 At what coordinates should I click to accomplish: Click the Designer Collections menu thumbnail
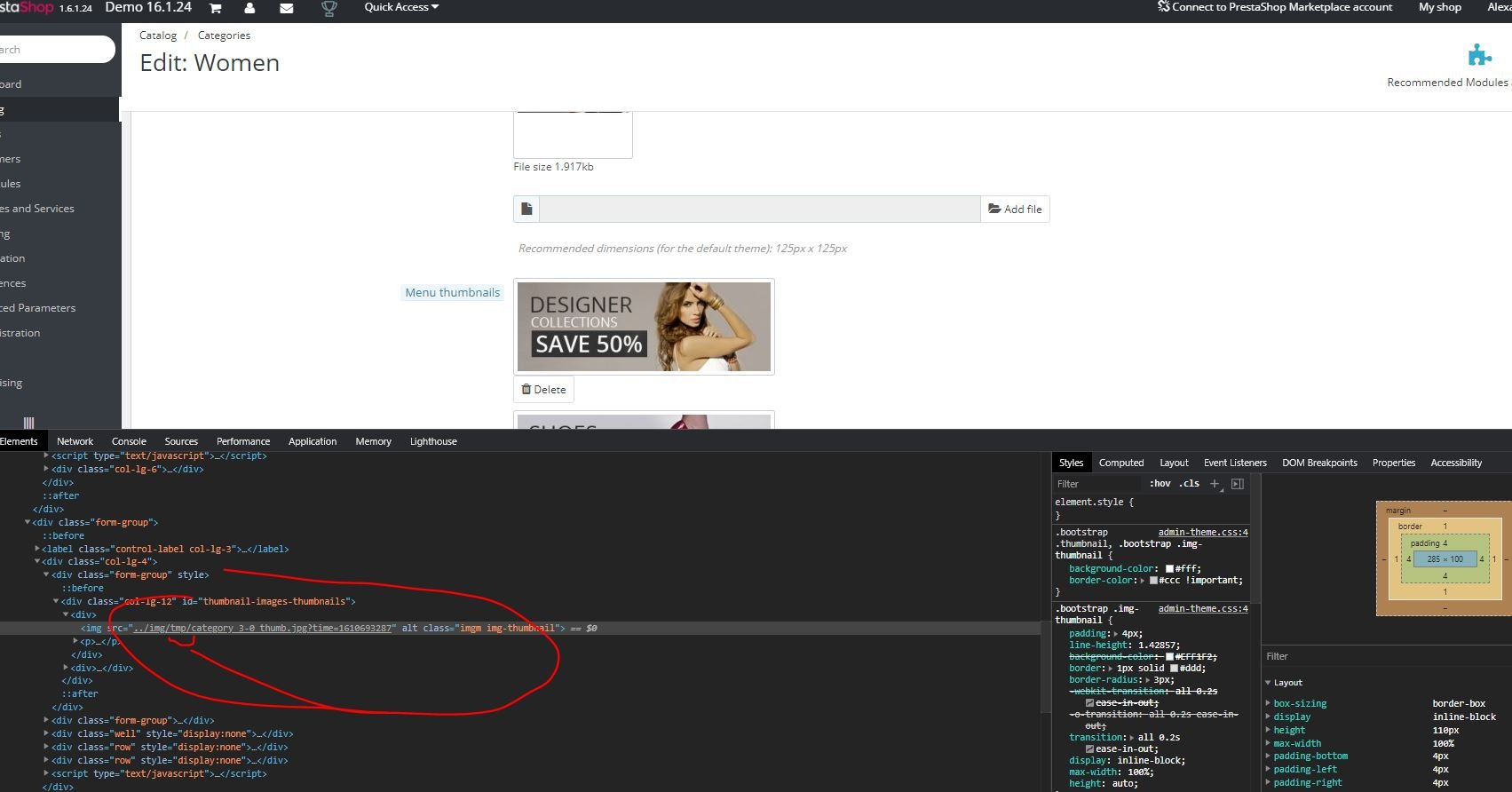click(x=644, y=327)
